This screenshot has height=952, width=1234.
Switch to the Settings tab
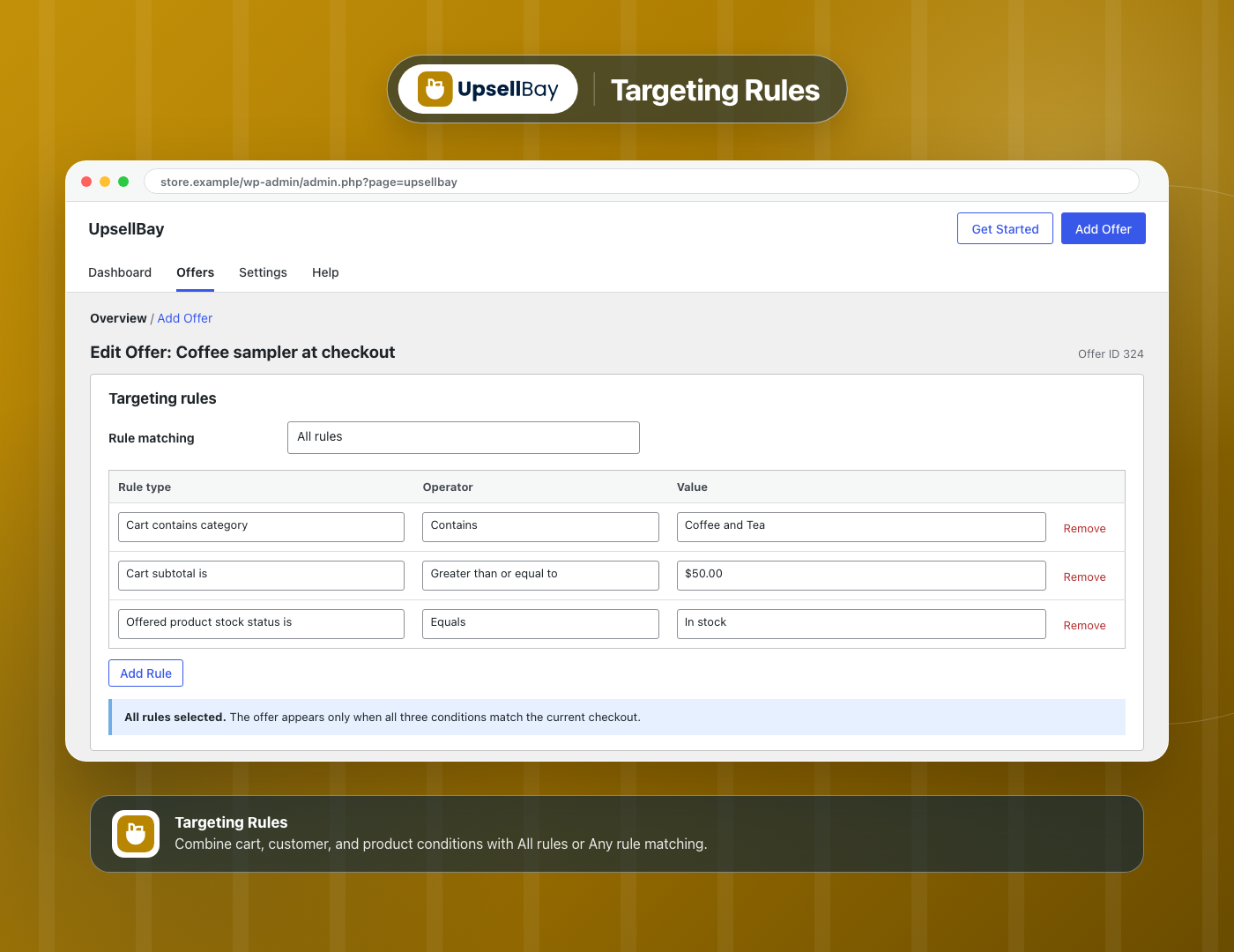(263, 272)
